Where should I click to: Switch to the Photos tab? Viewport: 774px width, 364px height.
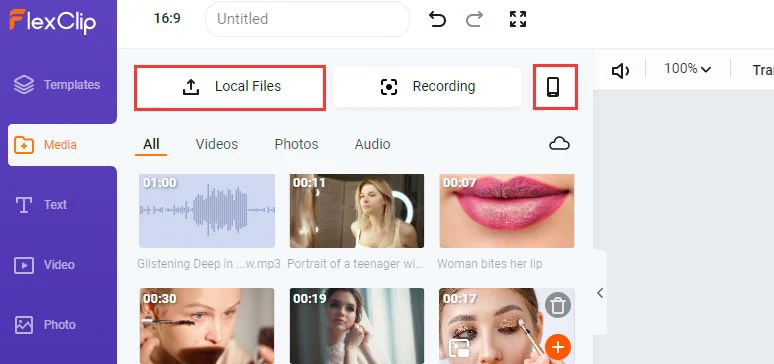(x=296, y=144)
